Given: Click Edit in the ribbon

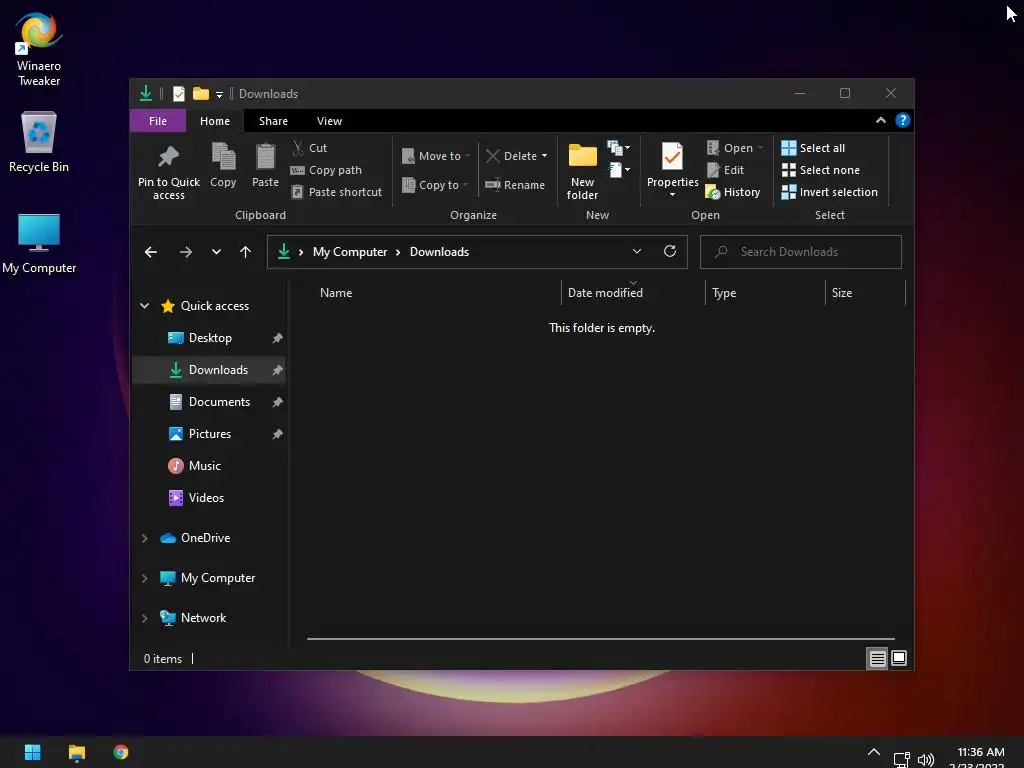Looking at the screenshot, I should coord(725,170).
